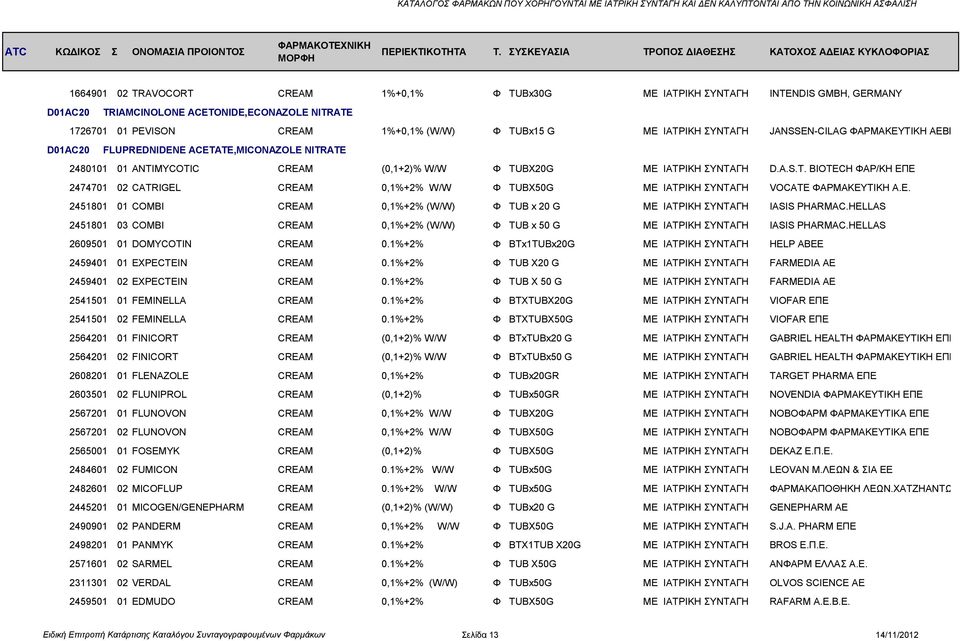This screenshot has height=641, width=960.
Task: Click BTX1TUB X20G packaging of PANMYK
Action: [545, 545]
